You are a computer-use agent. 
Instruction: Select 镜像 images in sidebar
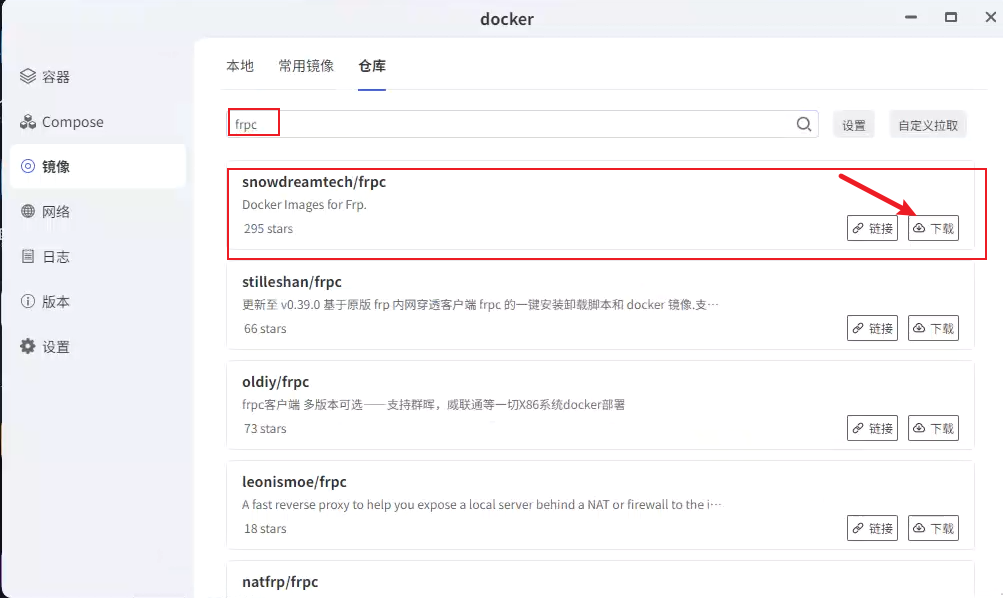56,167
